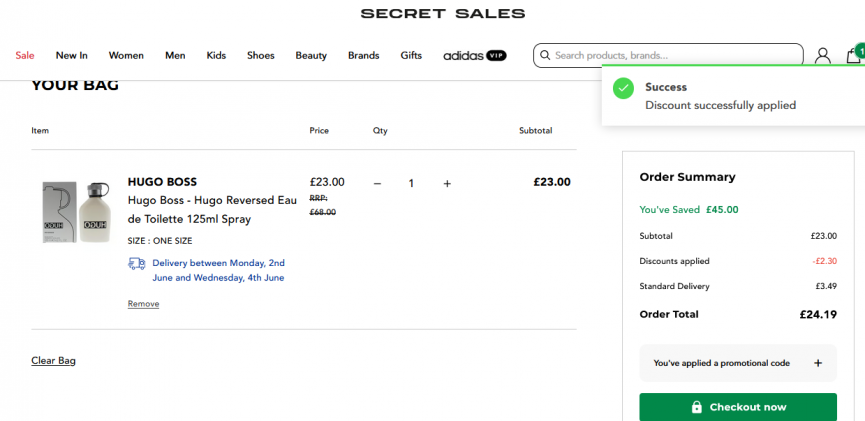Open the Sale menu item
The height and width of the screenshot is (421, 865).
pos(25,56)
